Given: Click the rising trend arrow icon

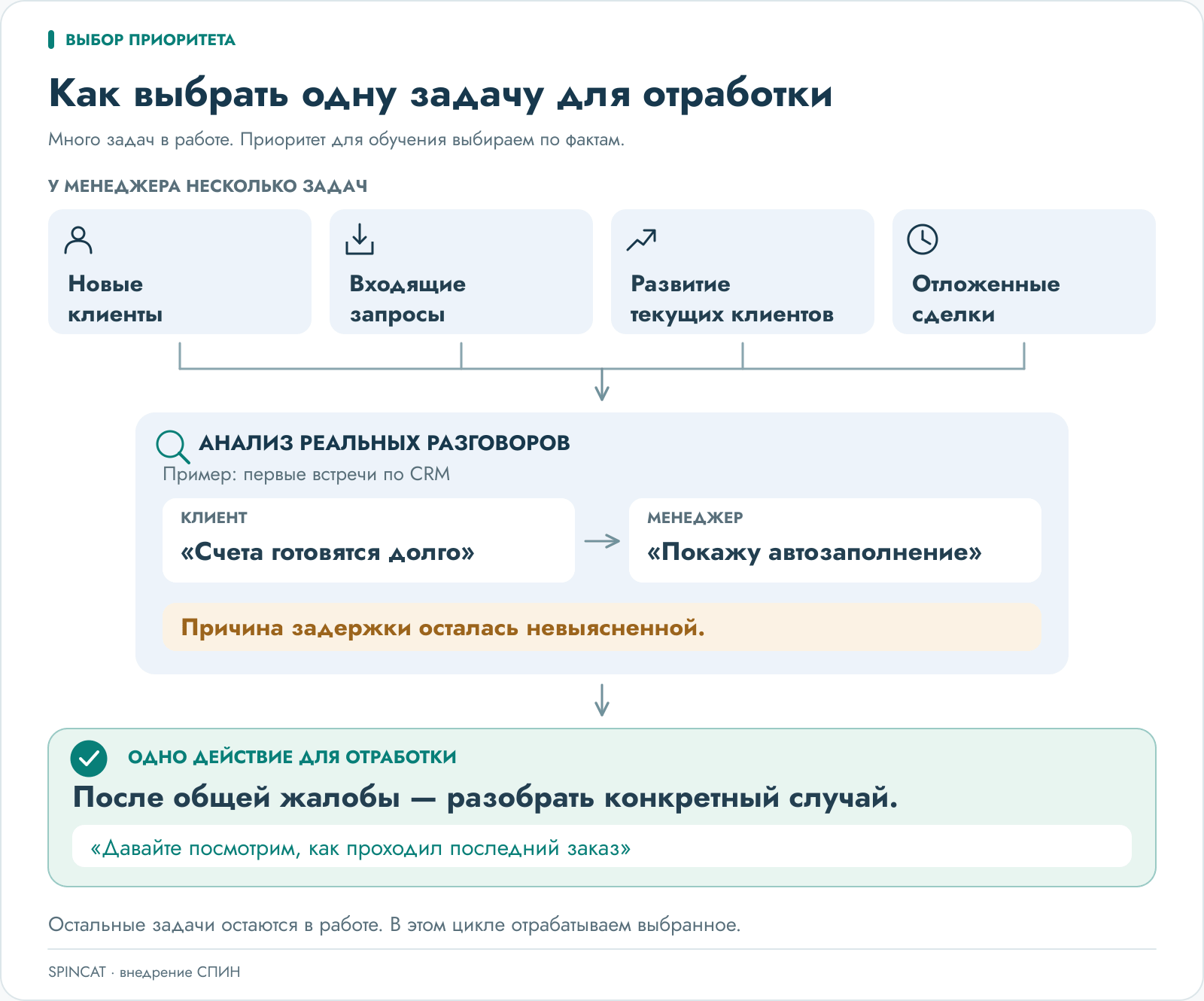Looking at the screenshot, I should [641, 239].
